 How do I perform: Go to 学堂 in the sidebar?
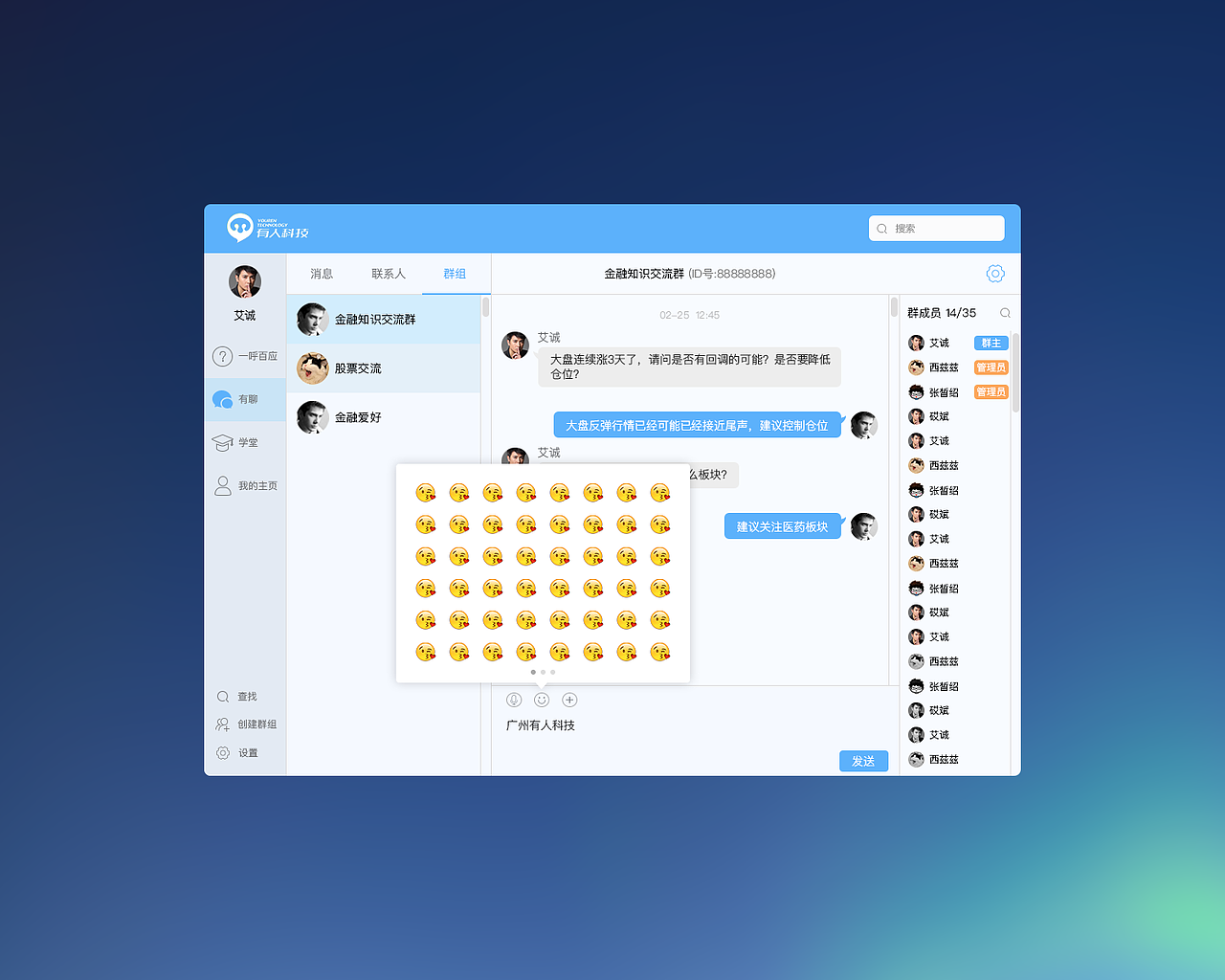coord(245,443)
